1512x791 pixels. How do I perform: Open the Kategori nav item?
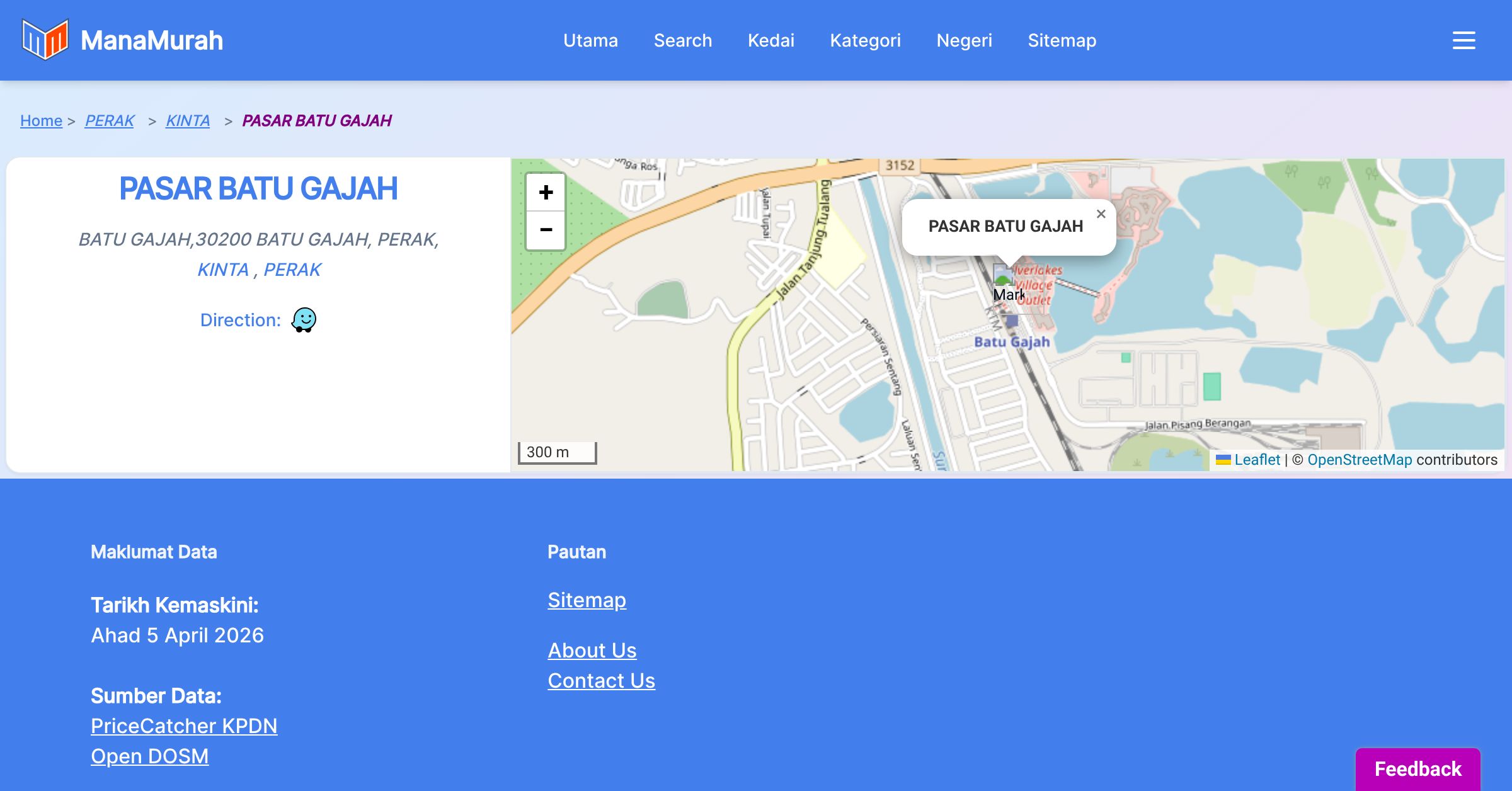point(865,40)
